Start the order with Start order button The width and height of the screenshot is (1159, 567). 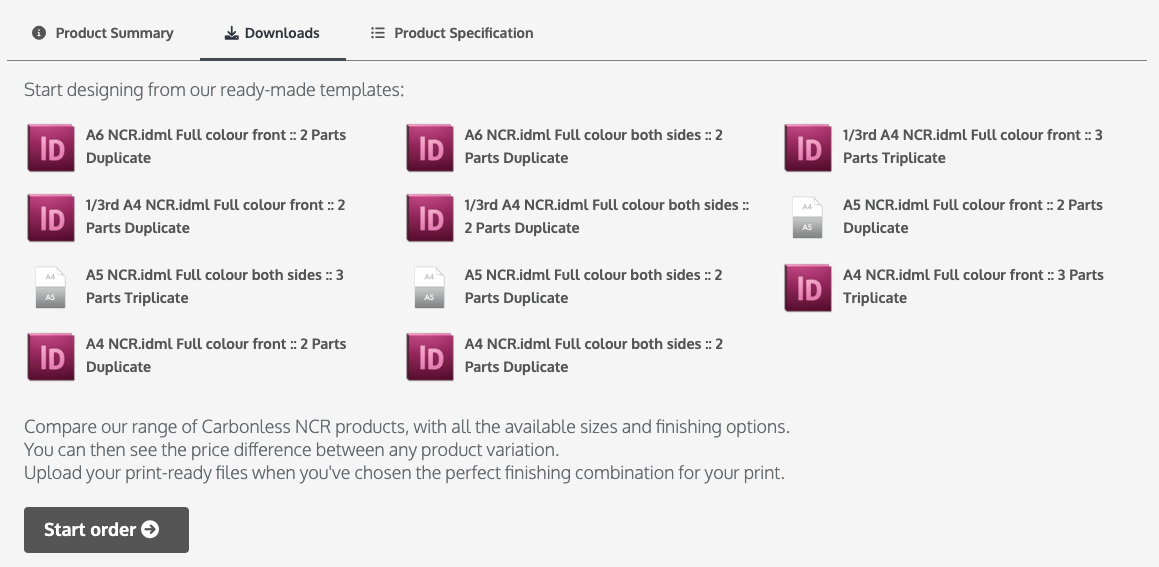(106, 530)
